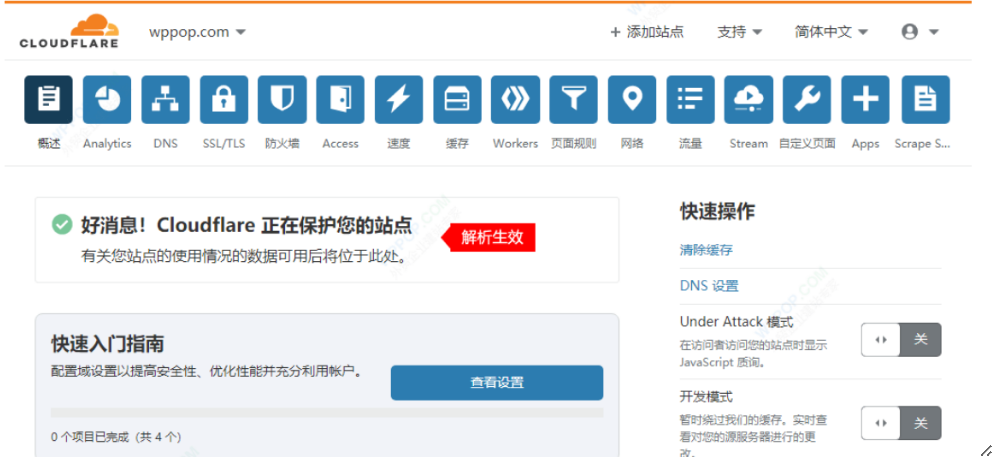This screenshot has width=999, height=457.
Task: Open the DNS network icon
Action: coord(165,100)
